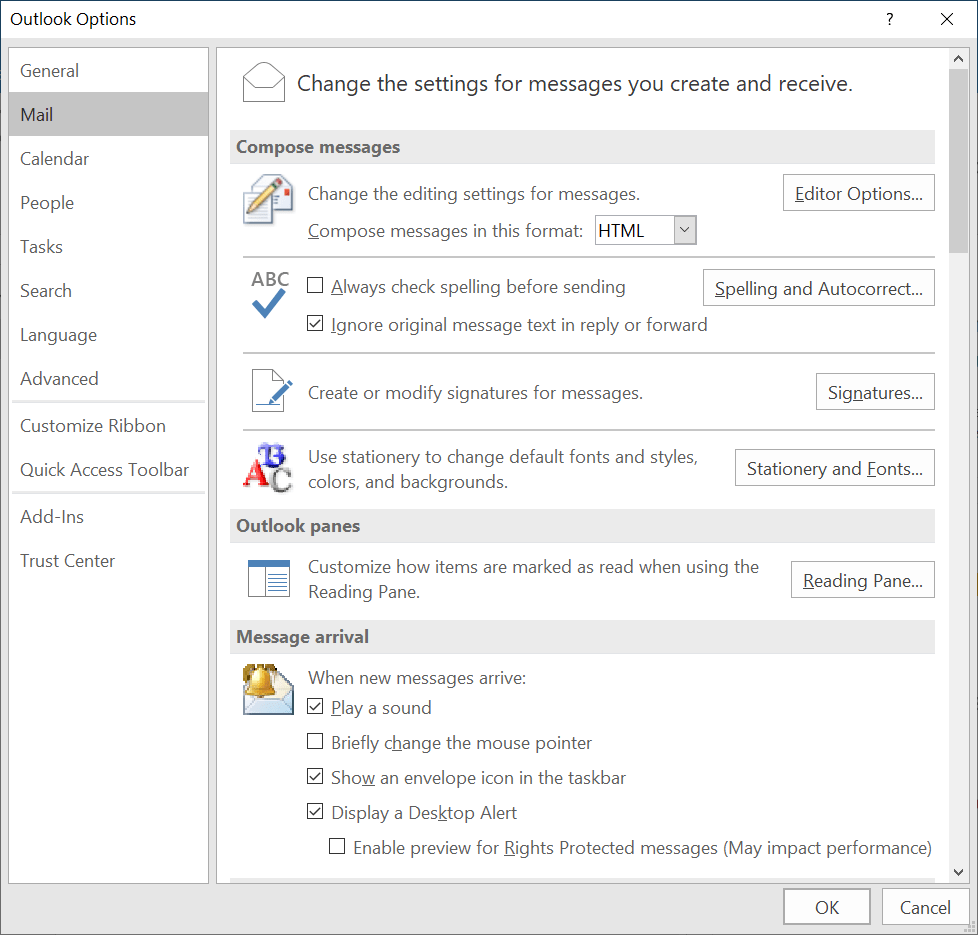Uncheck Show an envelope icon in taskbar
Image resolution: width=978 pixels, height=935 pixels.
pos(315,777)
